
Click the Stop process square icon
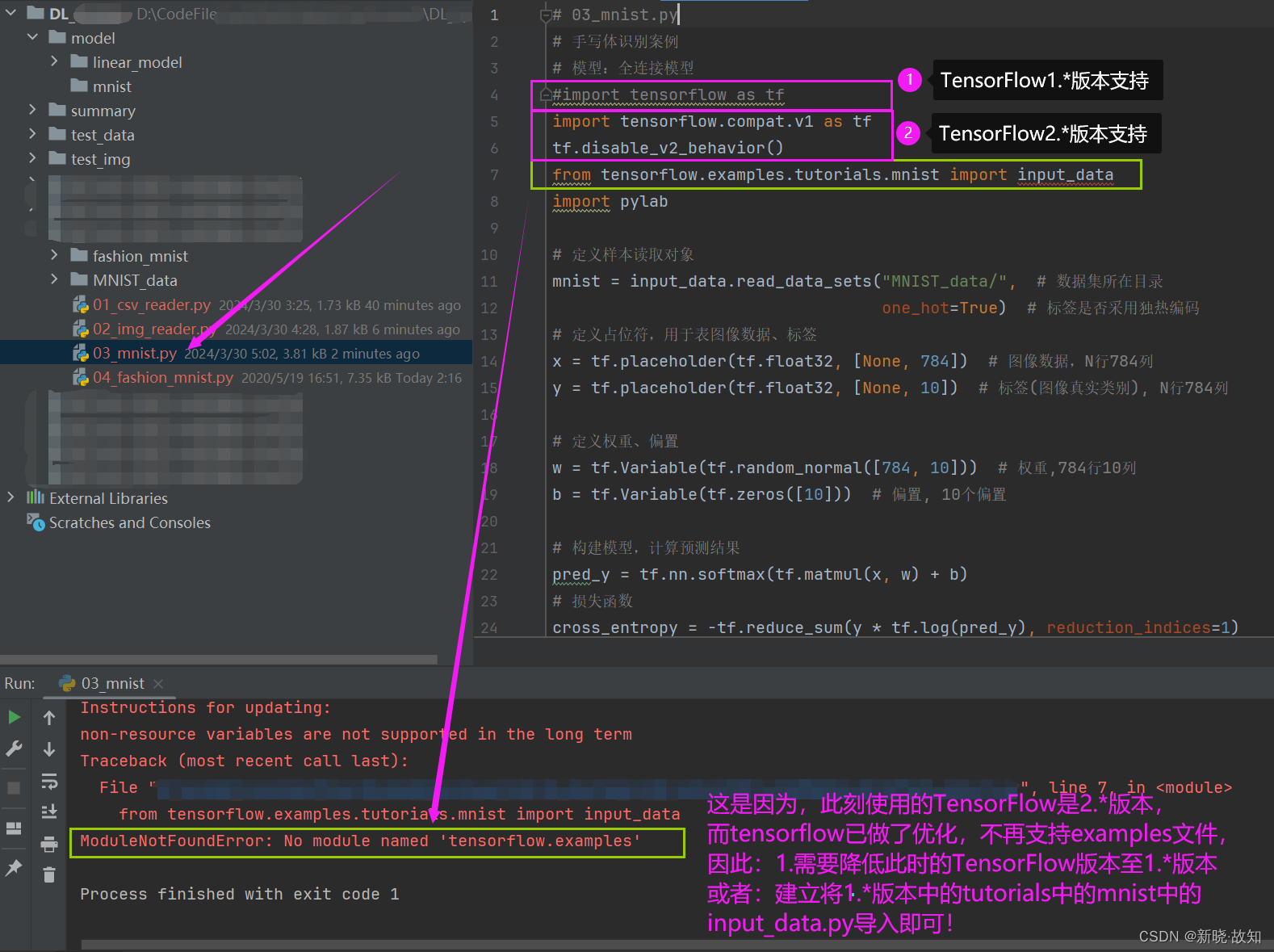point(14,788)
